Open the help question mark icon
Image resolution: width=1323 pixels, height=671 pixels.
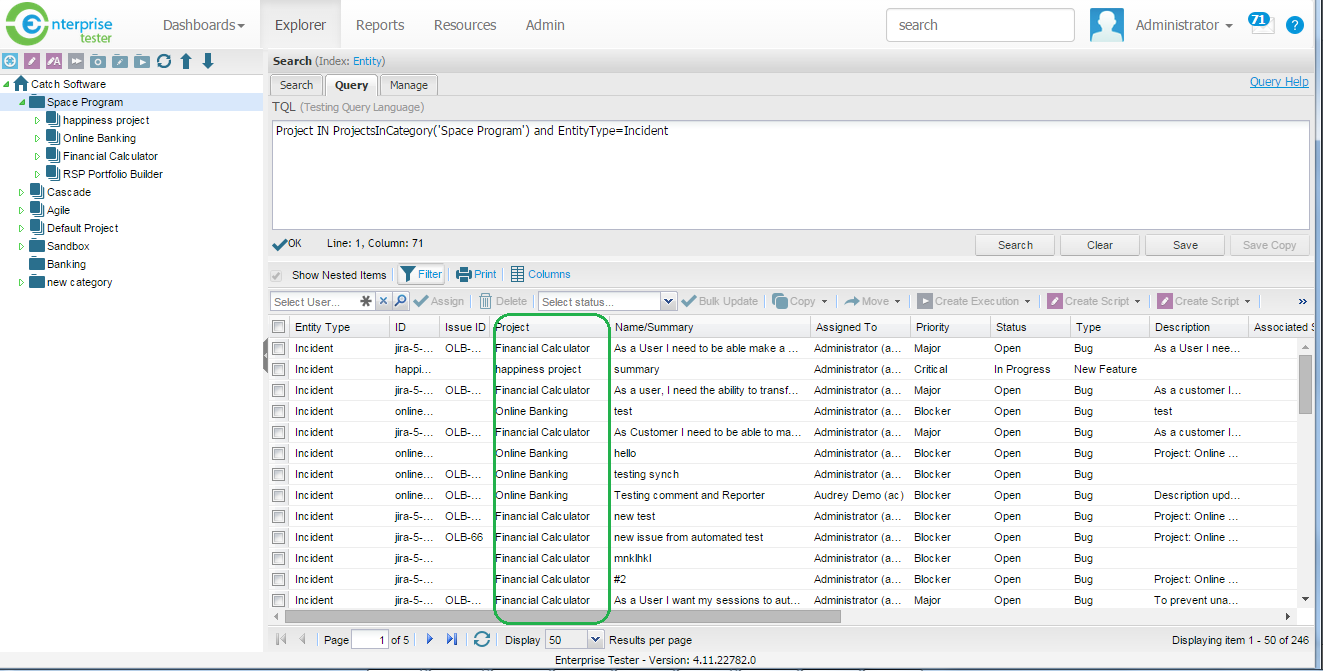1295,25
